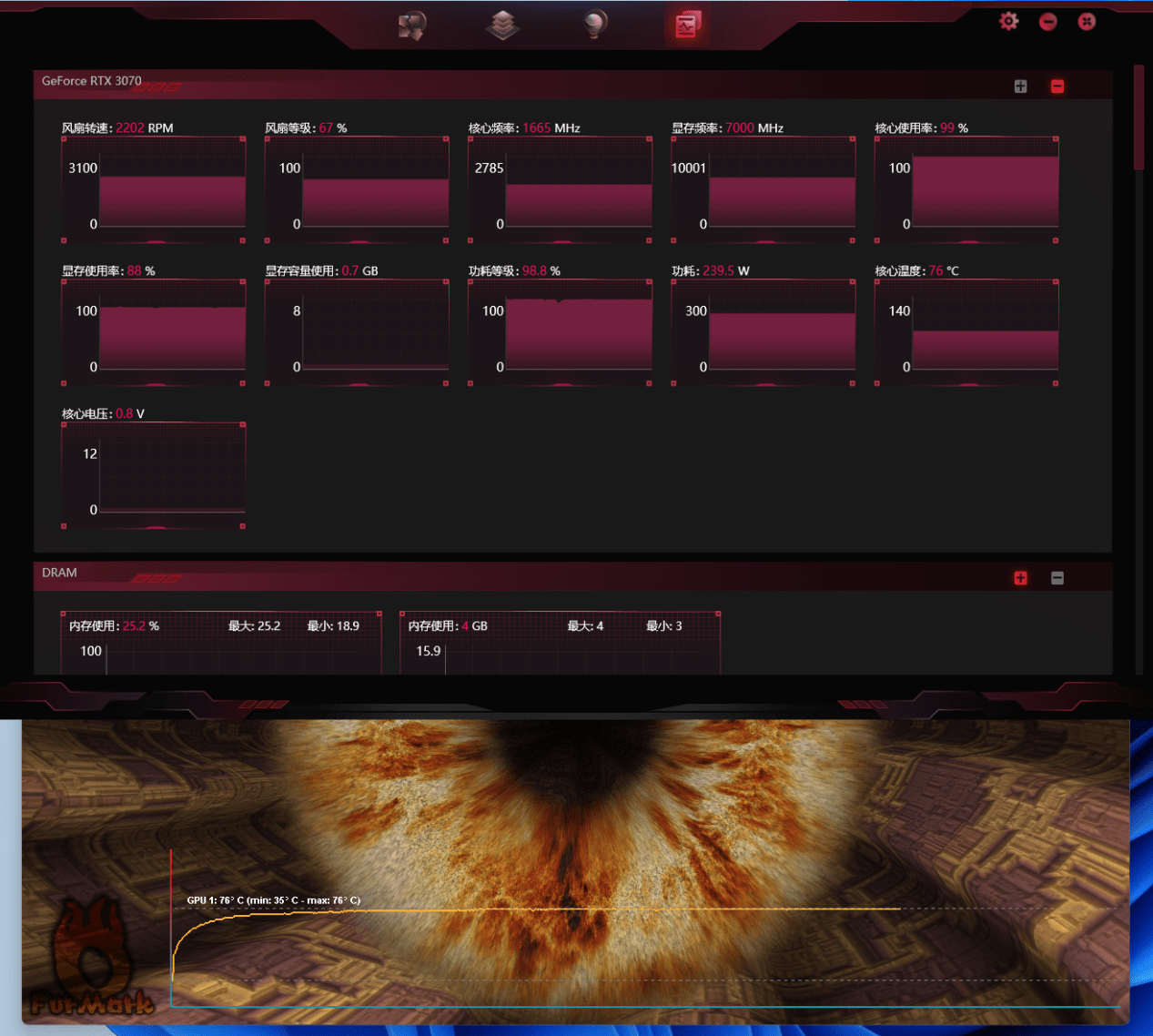Click the 显存使用率: 88 % label
Screen dimensions: 1153x1036
click(x=108, y=271)
